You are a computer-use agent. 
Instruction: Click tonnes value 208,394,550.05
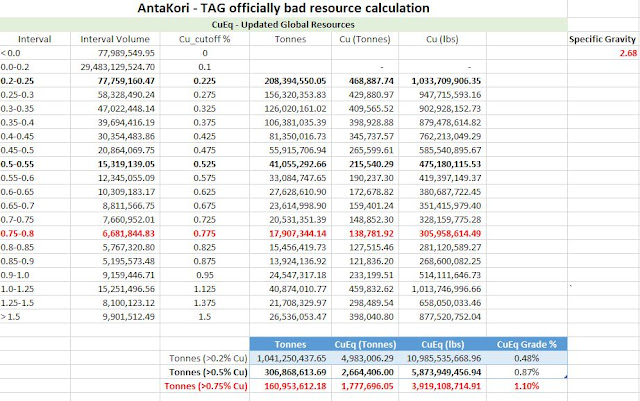(x=295, y=81)
